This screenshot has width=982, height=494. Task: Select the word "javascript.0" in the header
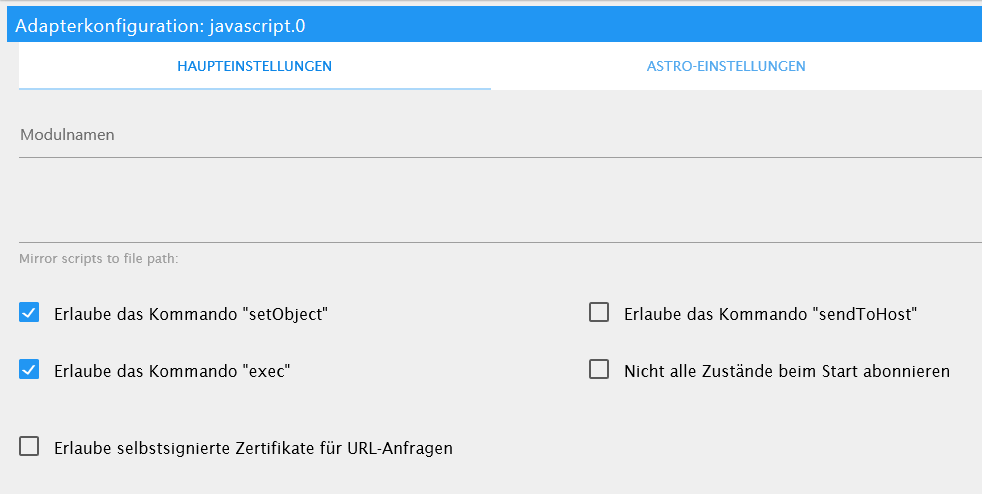(x=257, y=26)
